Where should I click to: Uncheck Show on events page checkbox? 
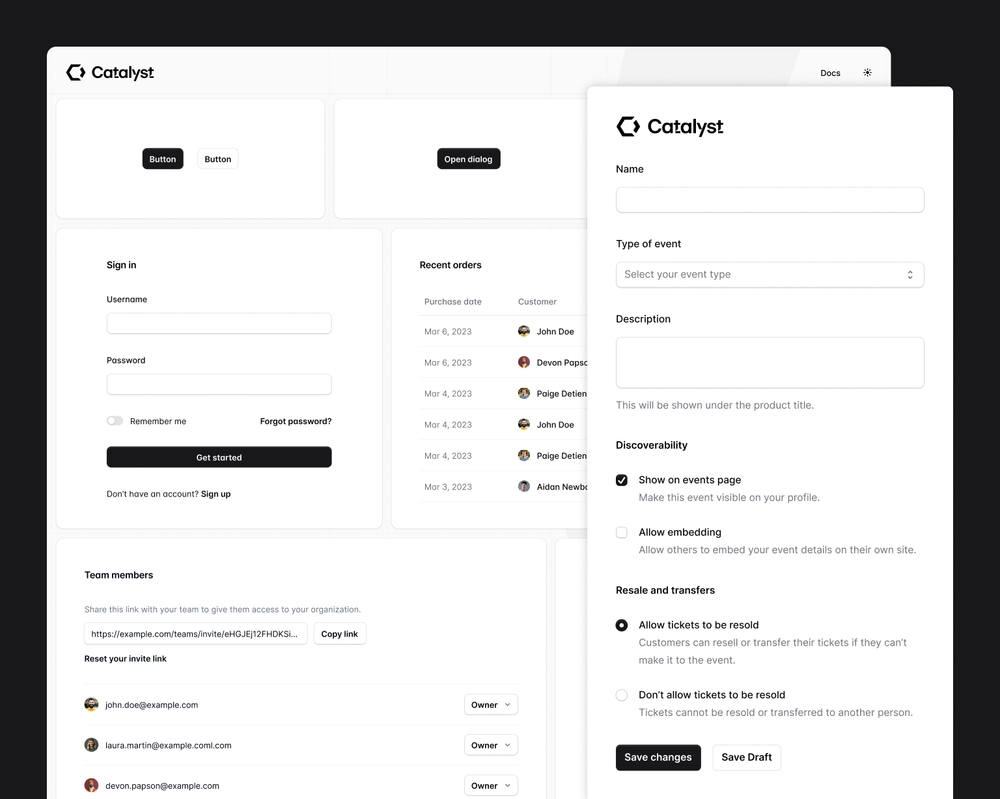pos(622,481)
